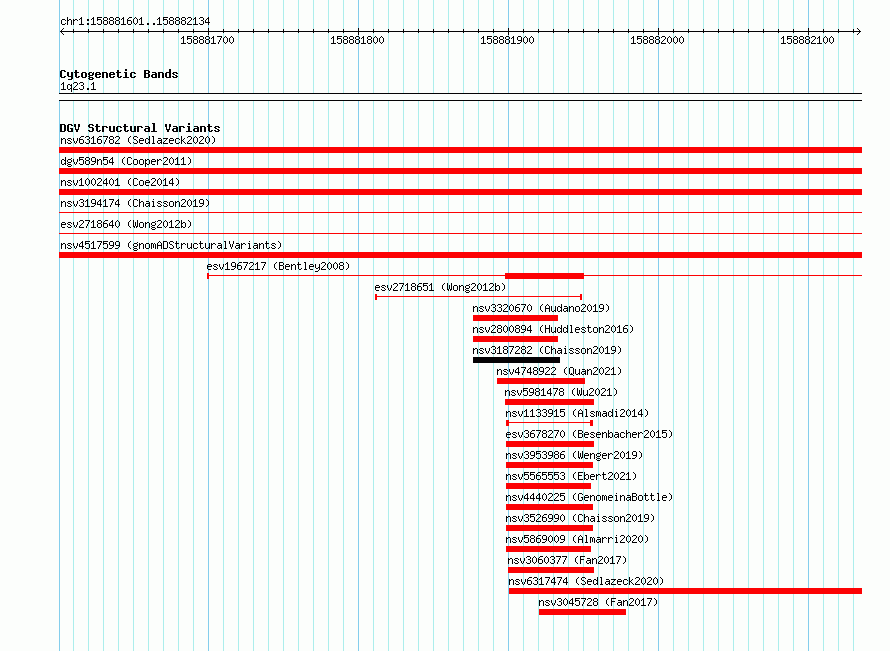Select the esv1967217 (Bentley2008) label
This screenshot has height=651, width=890.
tap(278, 266)
